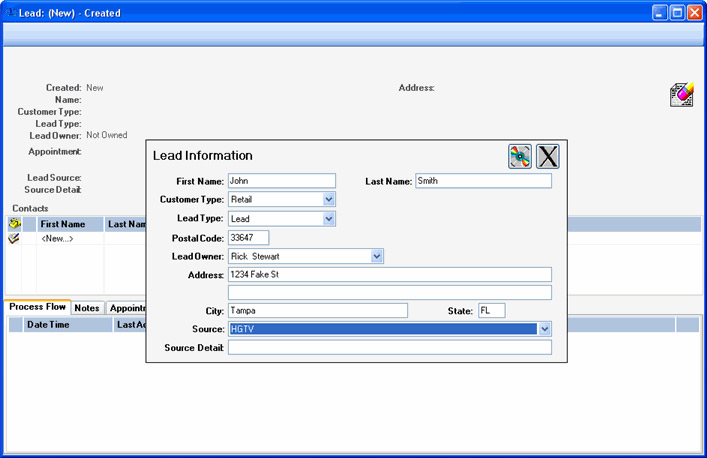Close Lead Information dialog with X
The width and height of the screenshot is (707, 458).
point(548,156)
